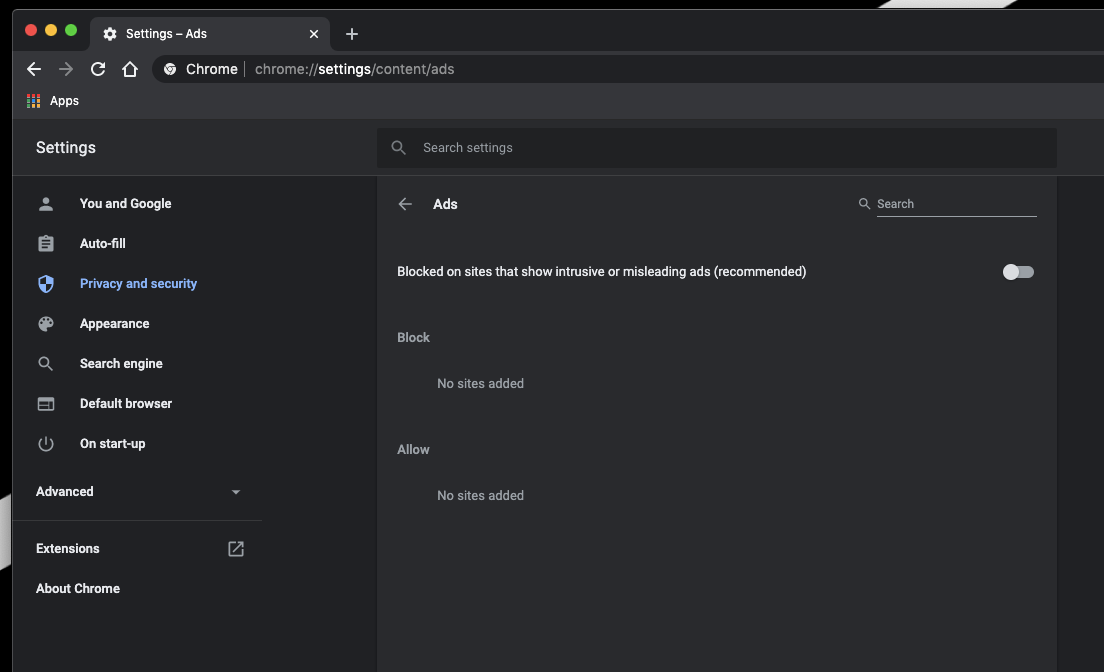
Task: Click the browser forward arrow
Action: 65,69
